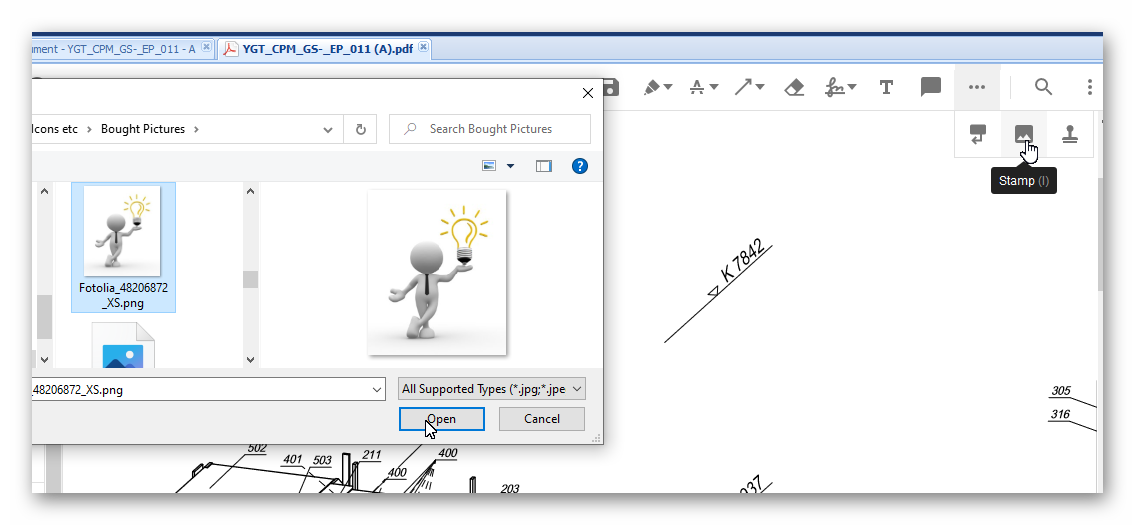
Task: Click the Open button
Action: (x=441, y=419)
